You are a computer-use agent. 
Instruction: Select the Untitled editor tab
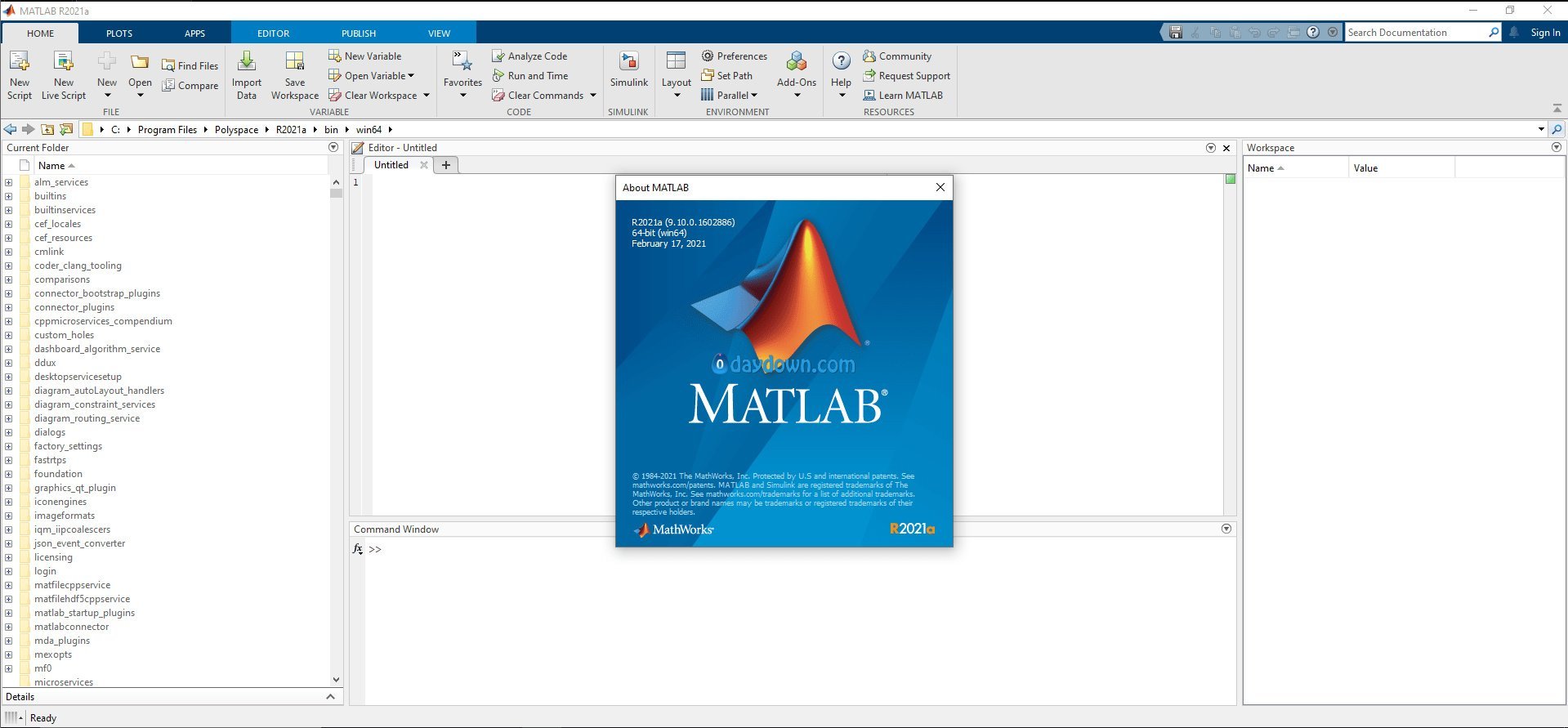(391, 164)
